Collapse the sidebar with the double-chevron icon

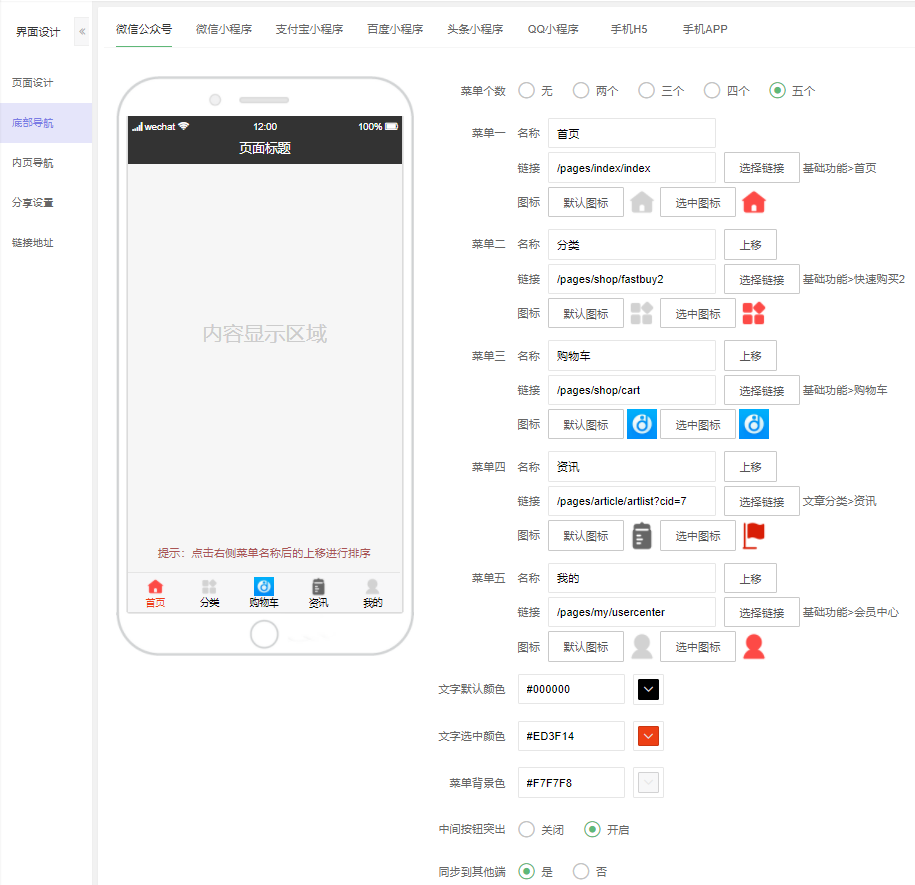pyautogui.click(x=82, y=32)
